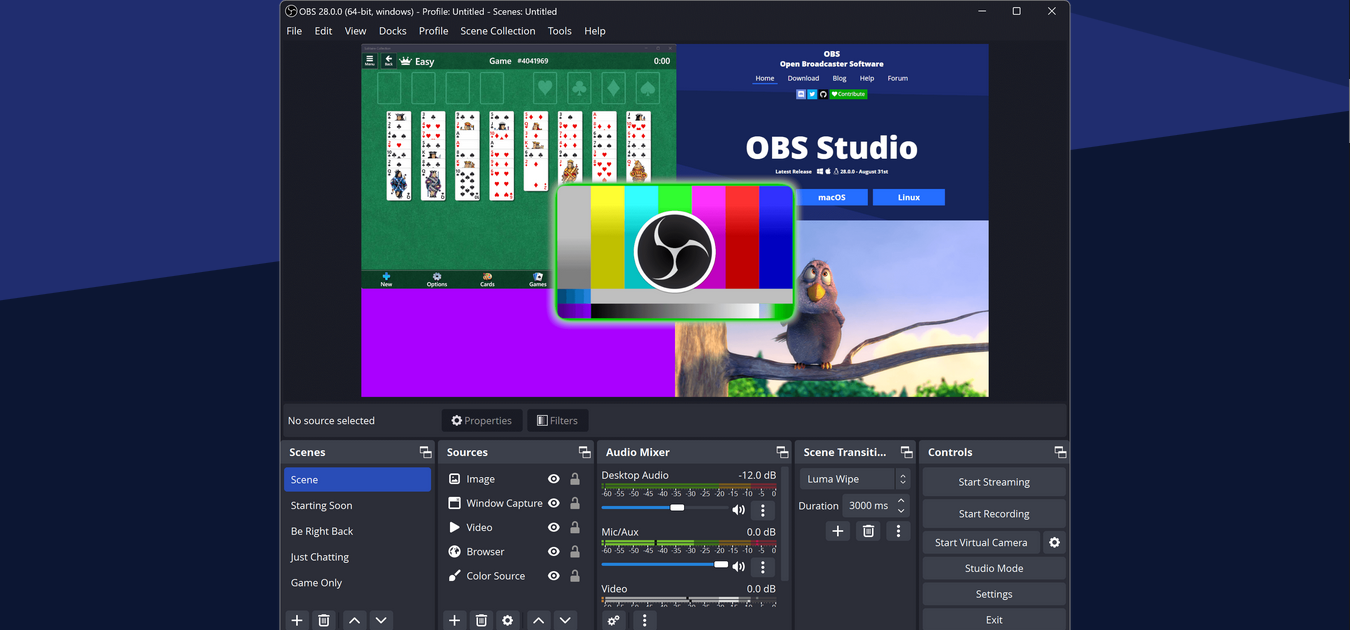Open the Docks menu
This screenshot has width=1350, height=630.
pos(393,31)
